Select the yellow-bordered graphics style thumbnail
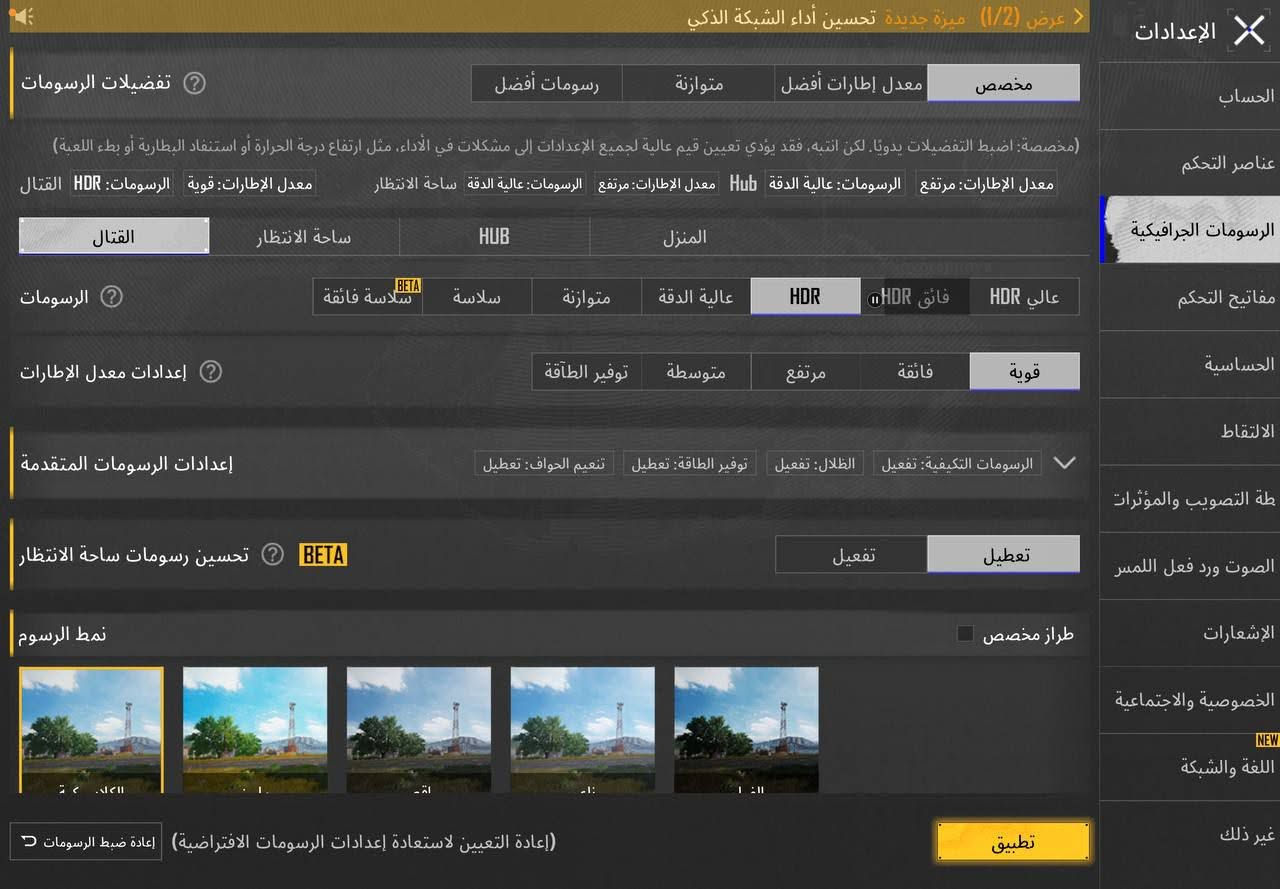 coord(91,731)
